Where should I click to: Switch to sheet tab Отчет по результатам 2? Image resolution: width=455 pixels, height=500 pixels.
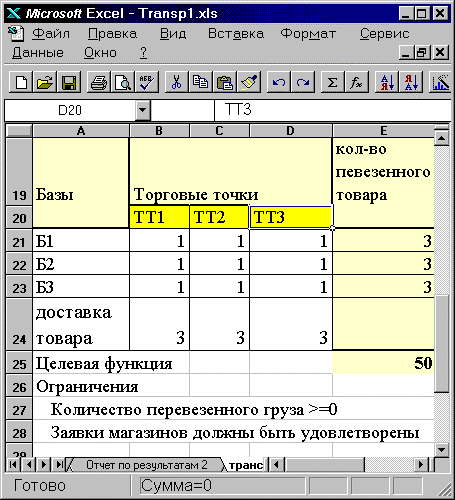click(x=147, y=465)
